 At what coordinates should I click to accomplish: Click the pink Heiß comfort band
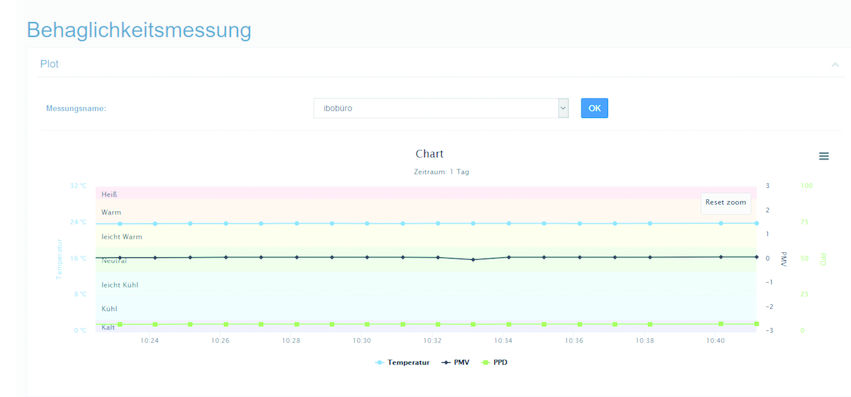[426, 193]
